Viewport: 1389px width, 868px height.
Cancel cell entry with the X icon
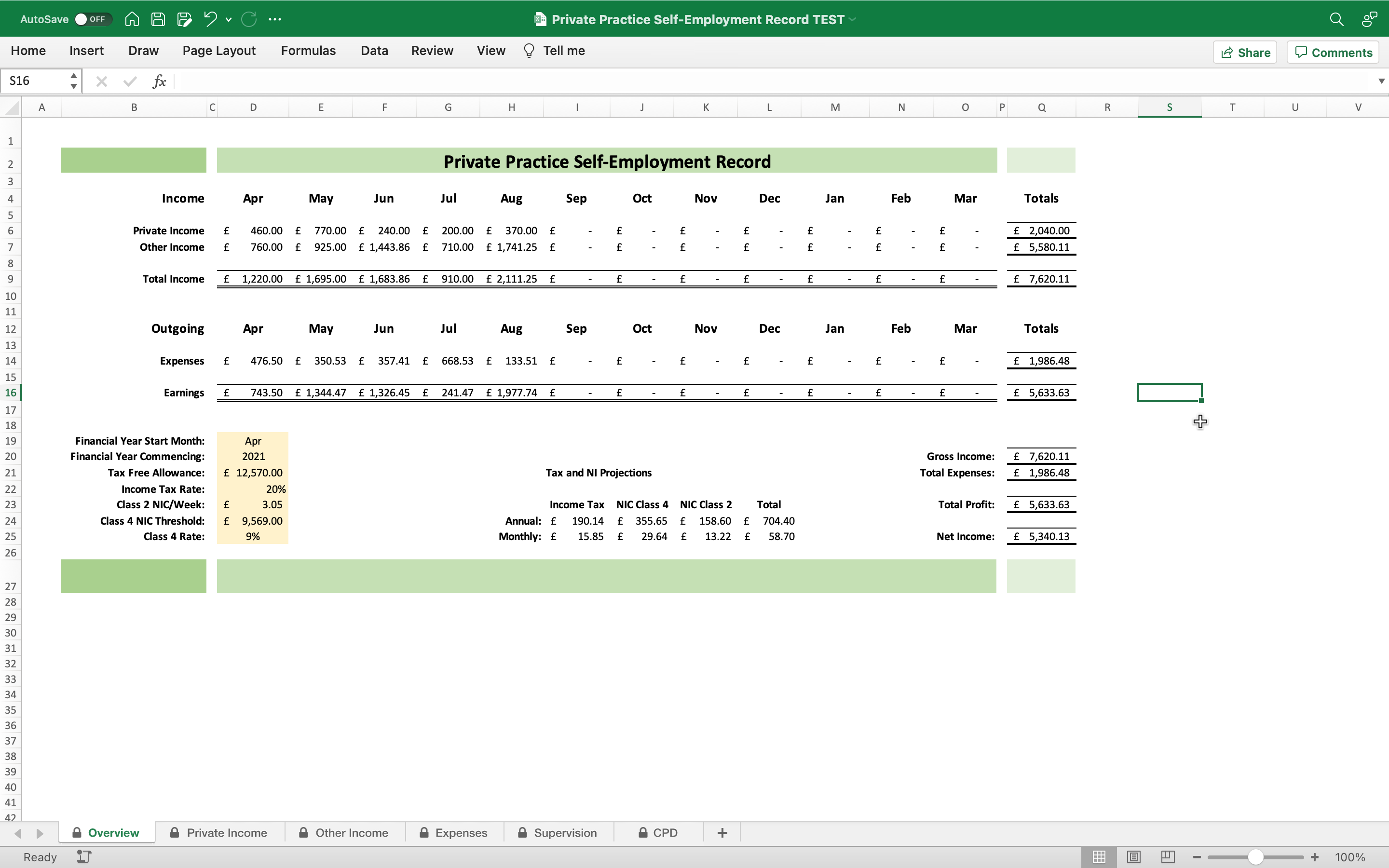point(102,81)
